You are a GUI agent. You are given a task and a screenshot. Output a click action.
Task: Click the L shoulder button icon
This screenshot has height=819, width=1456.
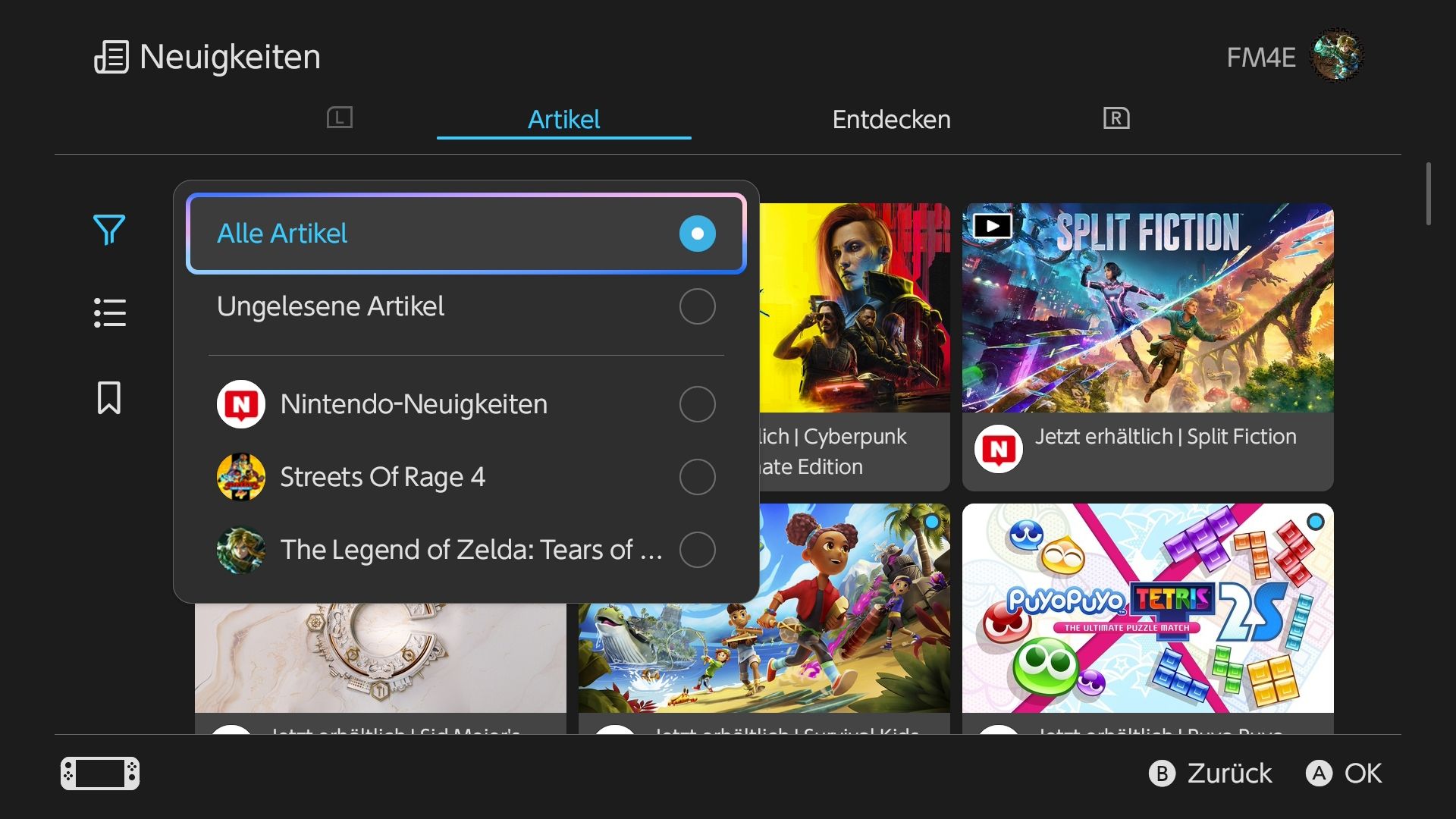[x=340, y=118]
